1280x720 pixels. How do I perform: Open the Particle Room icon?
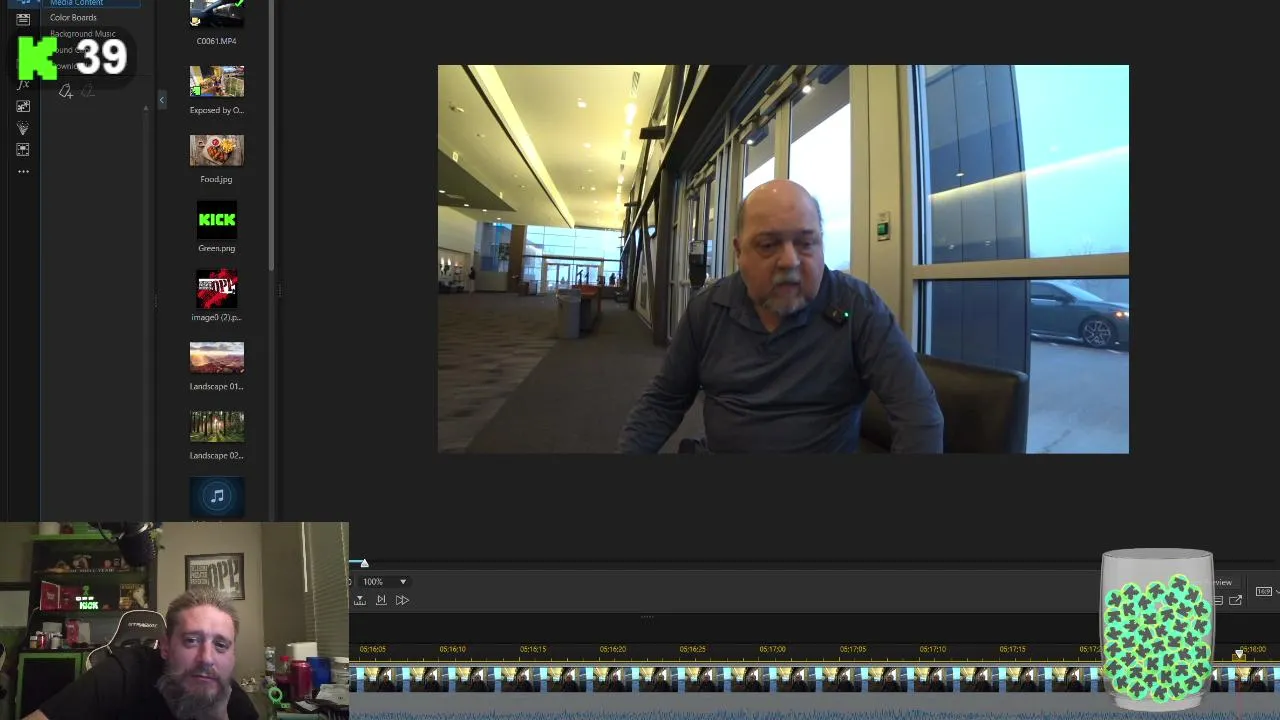click(x=23, y=128)
